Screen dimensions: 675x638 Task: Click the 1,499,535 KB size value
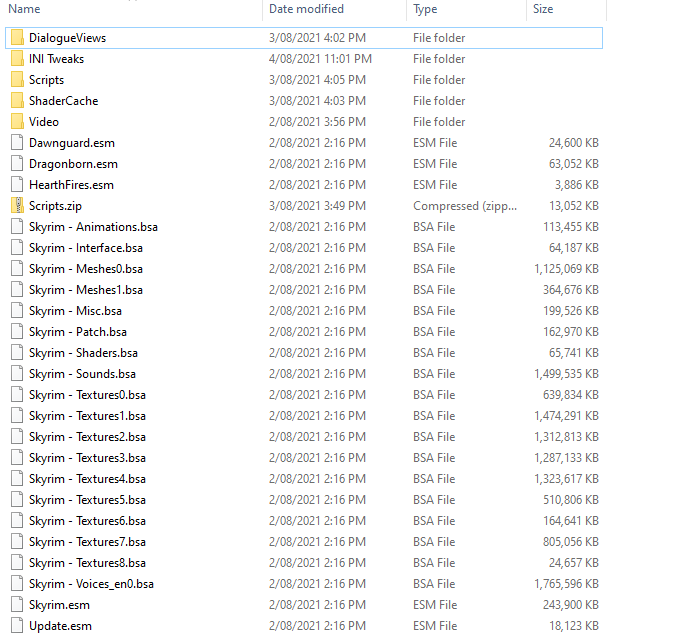click(x=567, y=374)
